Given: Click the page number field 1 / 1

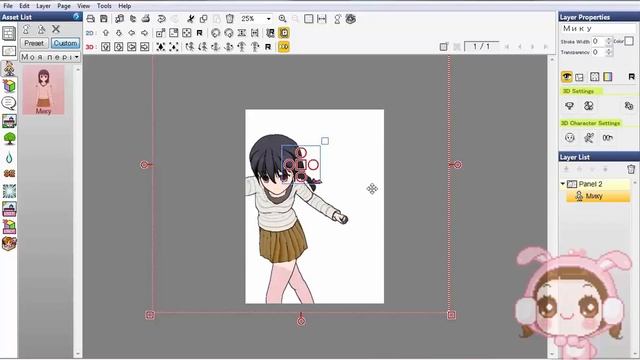Looking at the screenshot, I should coord(481,46).
